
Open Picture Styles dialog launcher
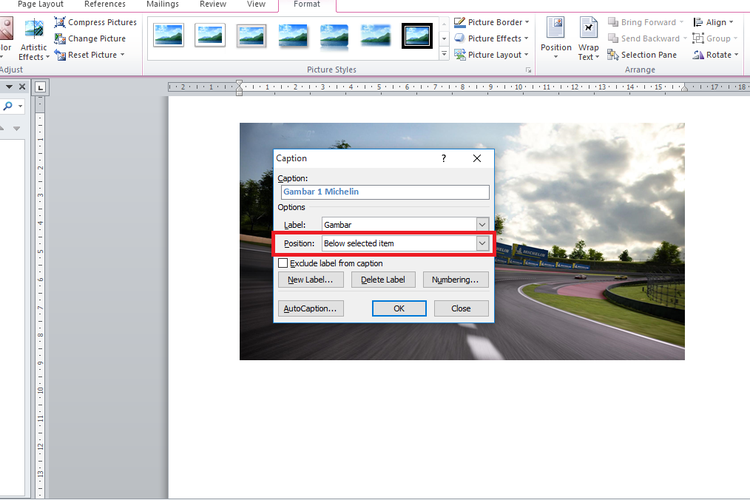(529, 70)
